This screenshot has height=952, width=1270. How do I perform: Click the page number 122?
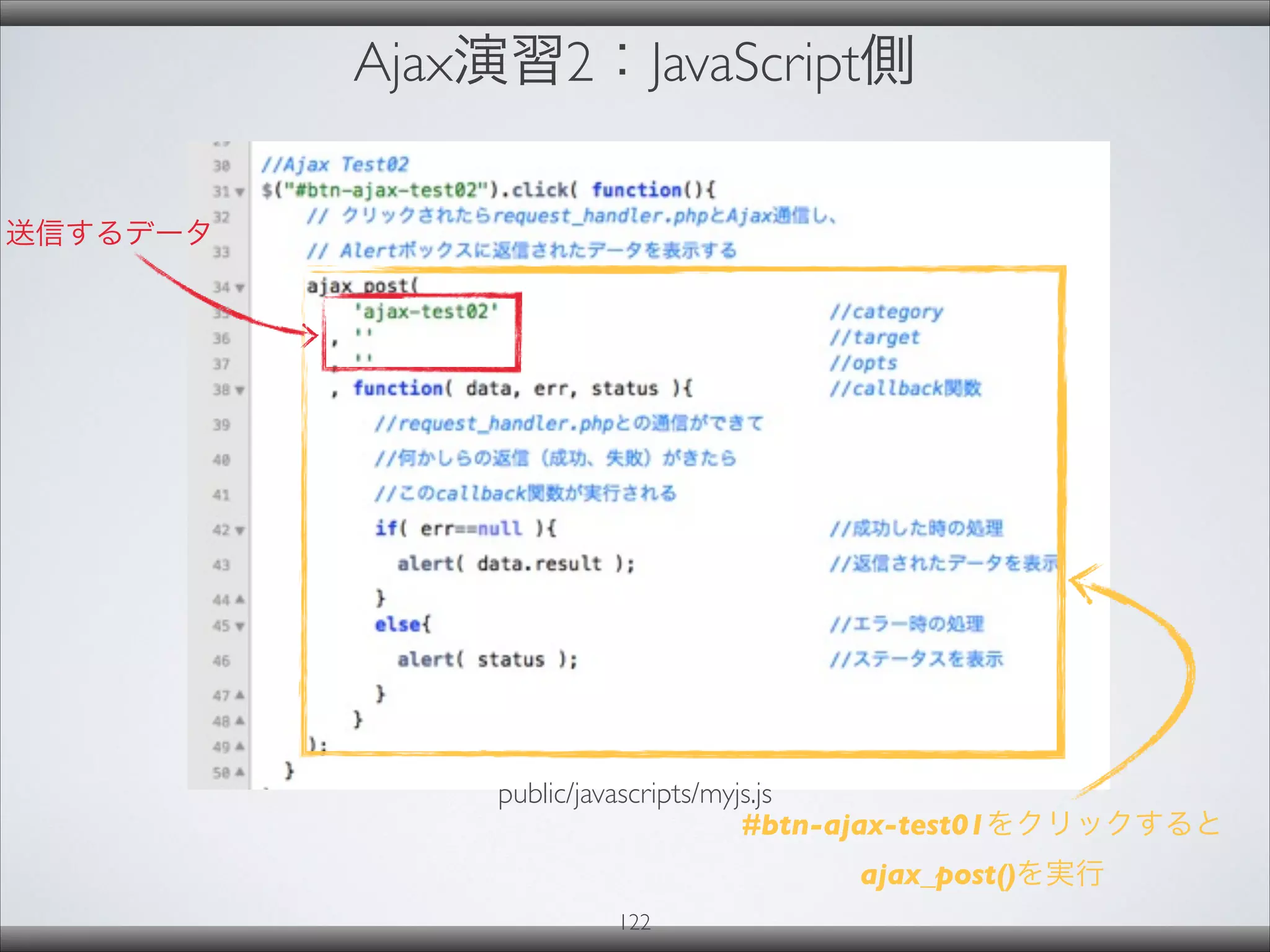point(635,922)
